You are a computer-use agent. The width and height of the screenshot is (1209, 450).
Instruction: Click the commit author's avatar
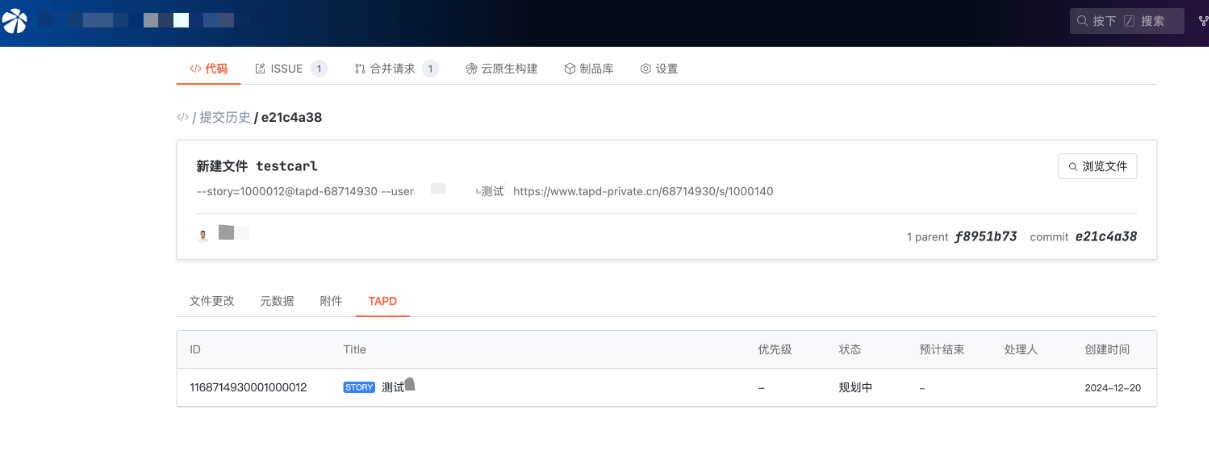click(x=204, y=234)
